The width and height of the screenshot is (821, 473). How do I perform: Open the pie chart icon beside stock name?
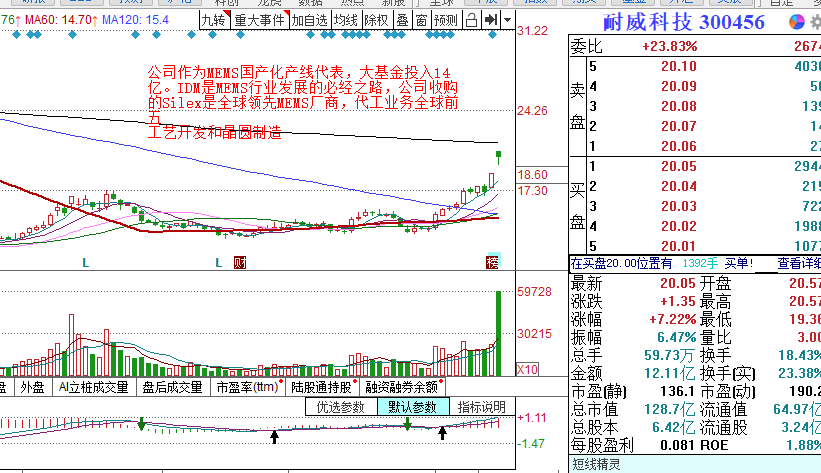(796, 22)
